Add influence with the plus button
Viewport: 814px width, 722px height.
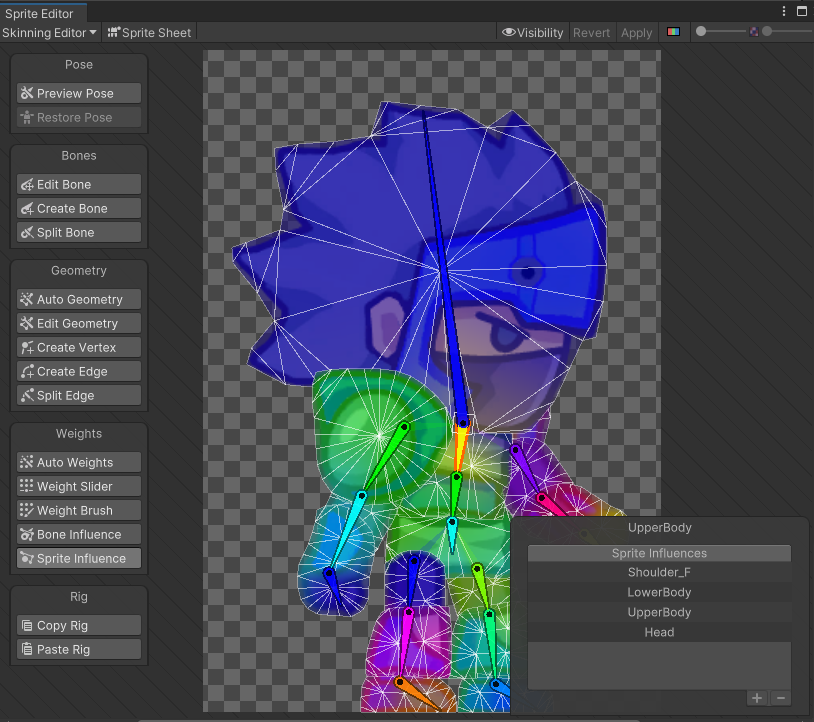[x=757, y=697]
